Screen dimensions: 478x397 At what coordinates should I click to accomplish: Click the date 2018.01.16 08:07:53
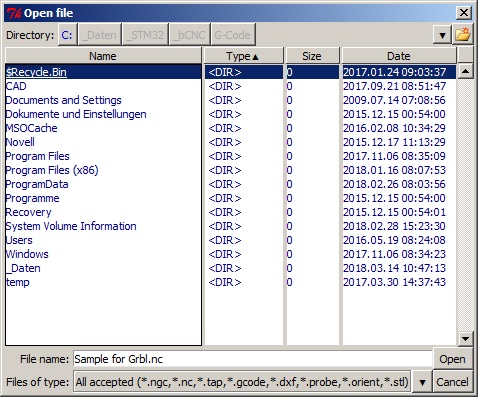(x=394, y=170)
